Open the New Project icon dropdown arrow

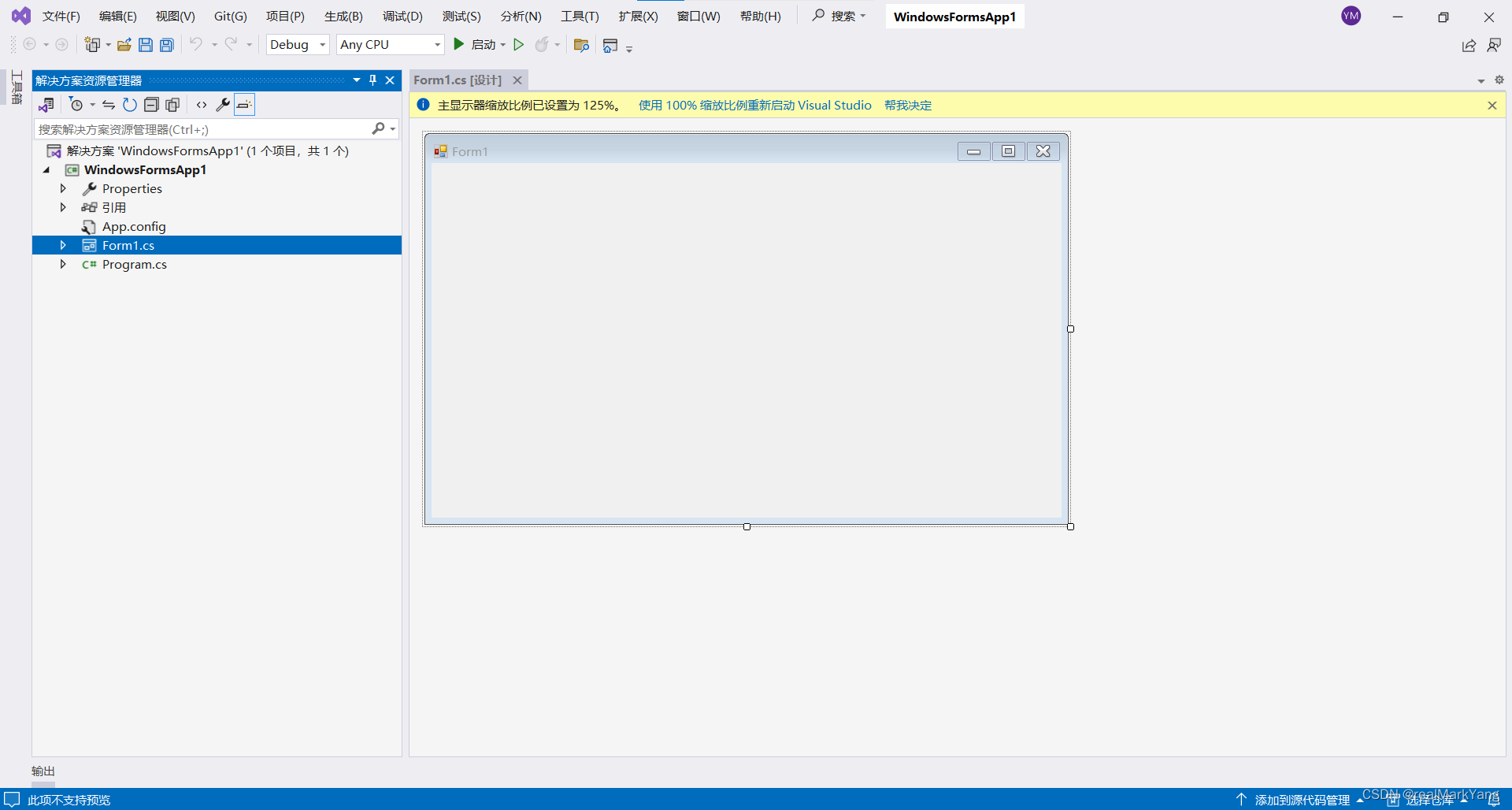click(x=109, y=45)
